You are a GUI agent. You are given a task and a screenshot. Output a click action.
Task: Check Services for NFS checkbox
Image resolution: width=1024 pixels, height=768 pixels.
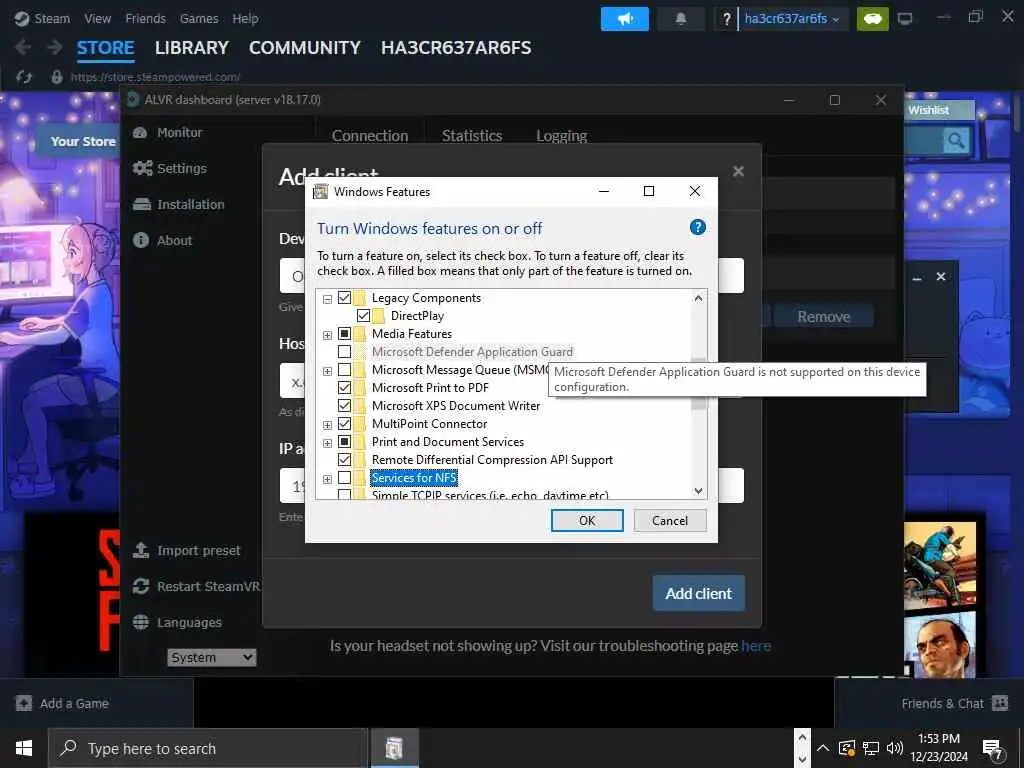click(x=344, y=478)
